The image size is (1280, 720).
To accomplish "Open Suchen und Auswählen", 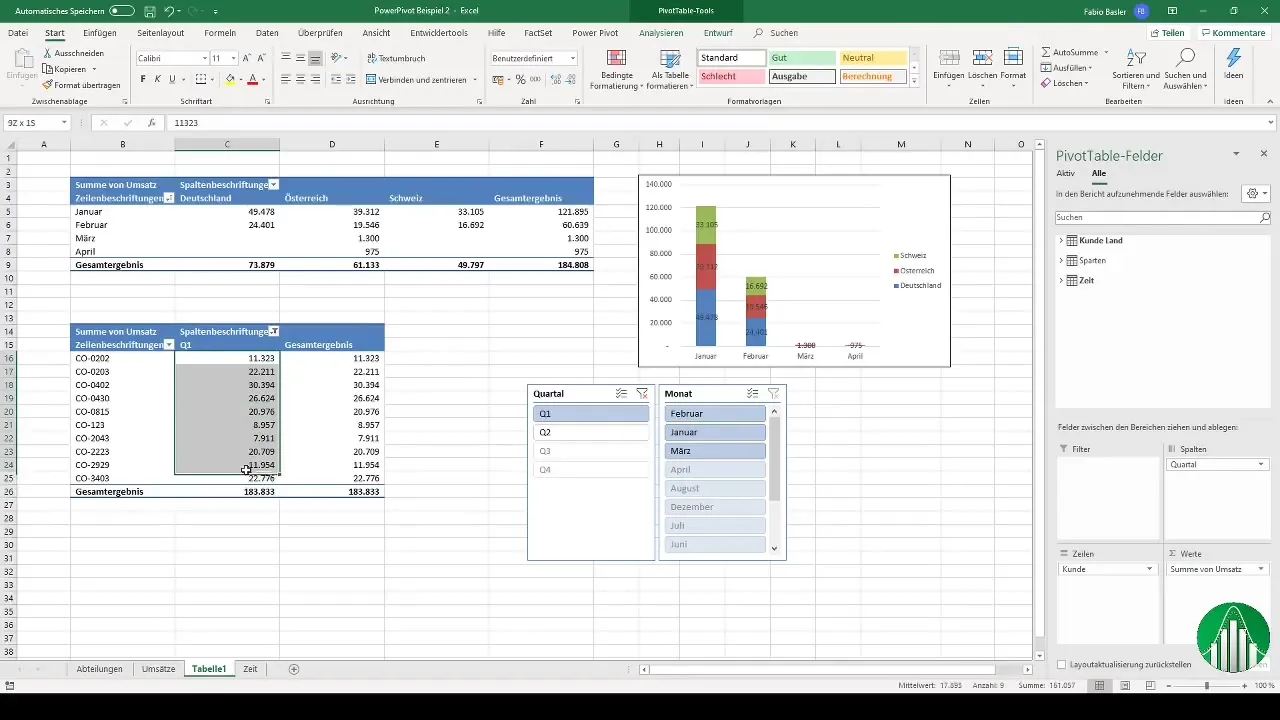I will tap(1186, 69).
